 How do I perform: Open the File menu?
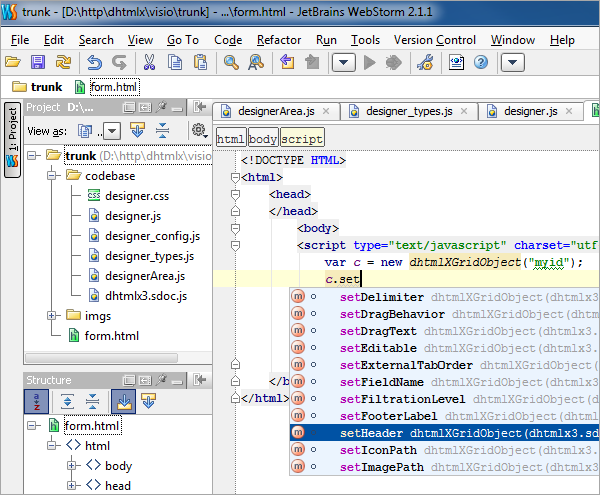click(x=20, y=40)
